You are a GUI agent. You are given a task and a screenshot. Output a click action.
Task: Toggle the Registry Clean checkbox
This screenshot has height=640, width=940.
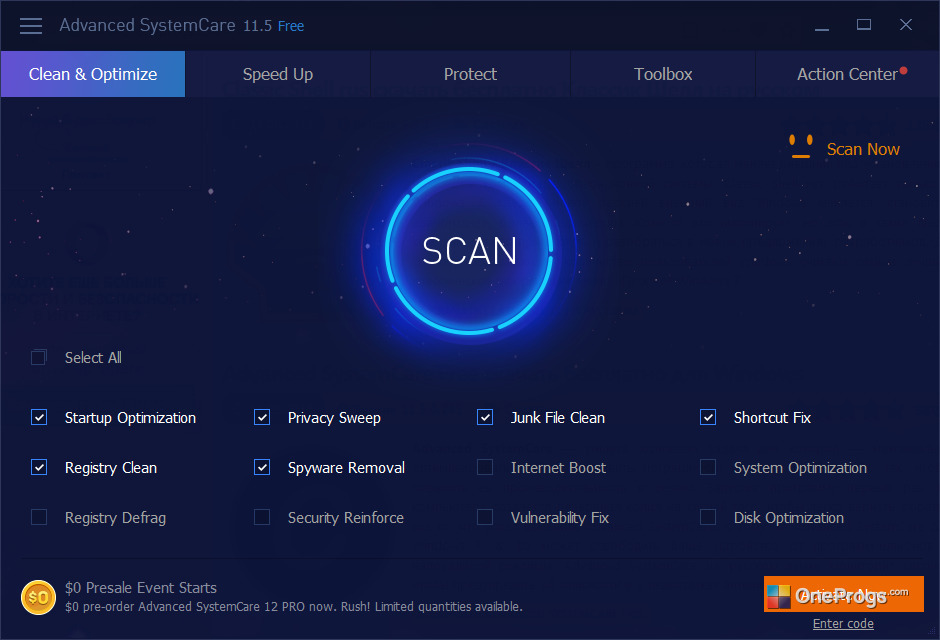click(39, 467)
